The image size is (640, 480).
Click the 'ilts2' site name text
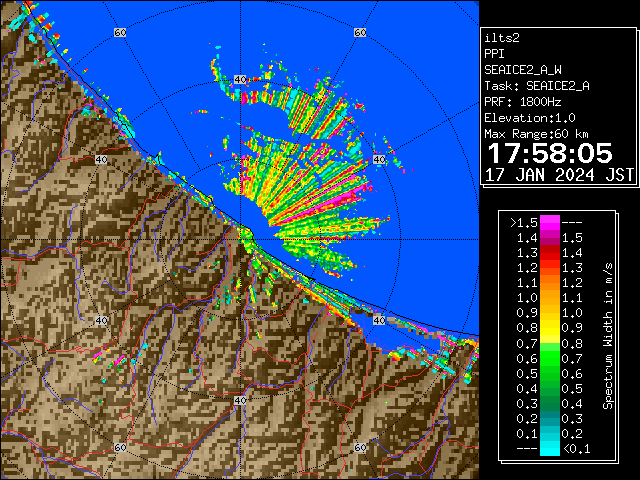coord(502,38)
